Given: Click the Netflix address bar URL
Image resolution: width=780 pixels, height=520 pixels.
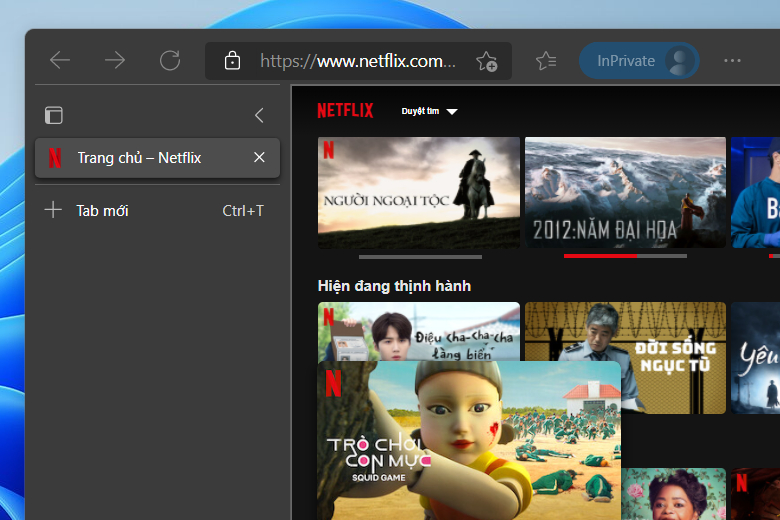Looking at the screenshot, I should [x=358, y=61].
